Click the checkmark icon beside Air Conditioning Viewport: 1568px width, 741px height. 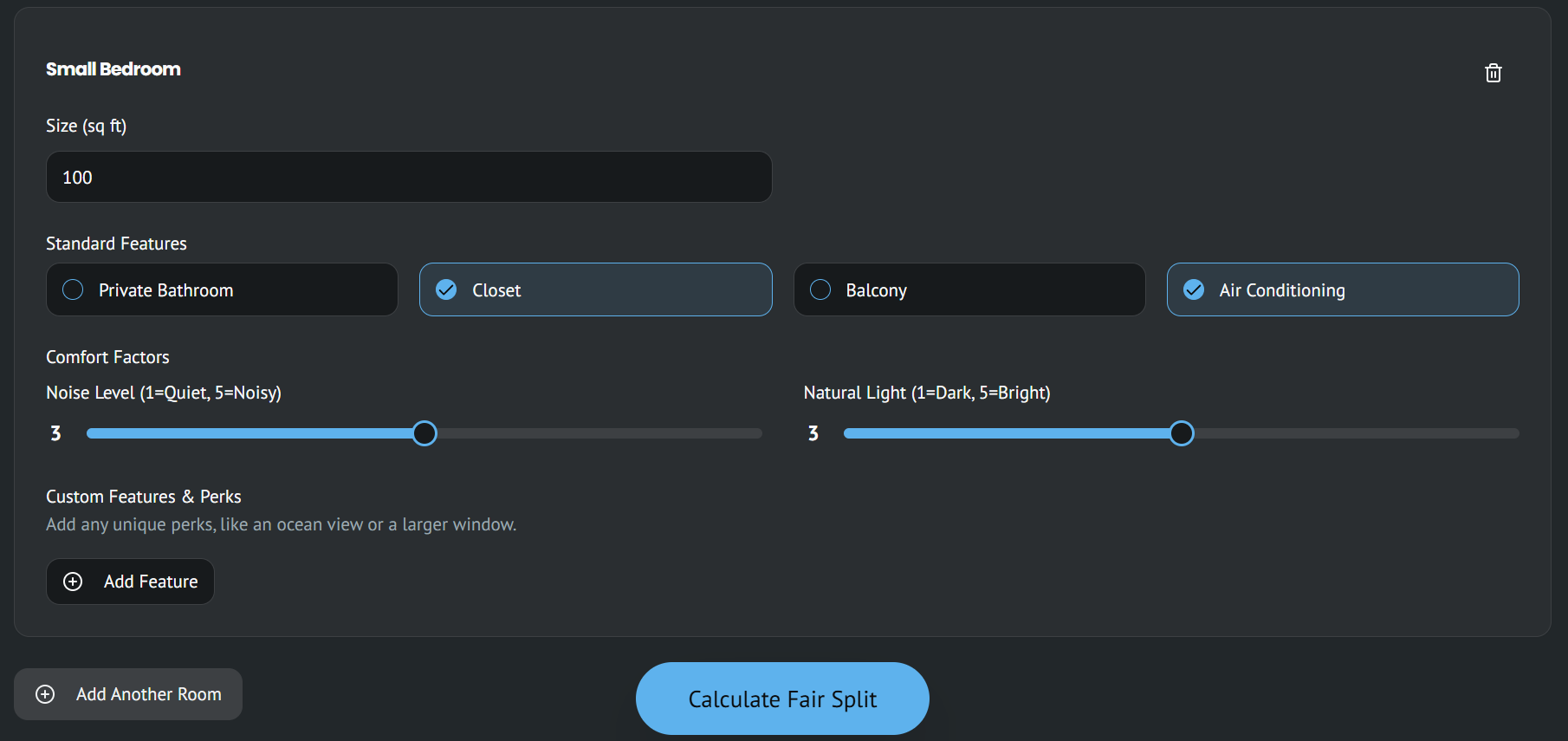(1194, 289)
